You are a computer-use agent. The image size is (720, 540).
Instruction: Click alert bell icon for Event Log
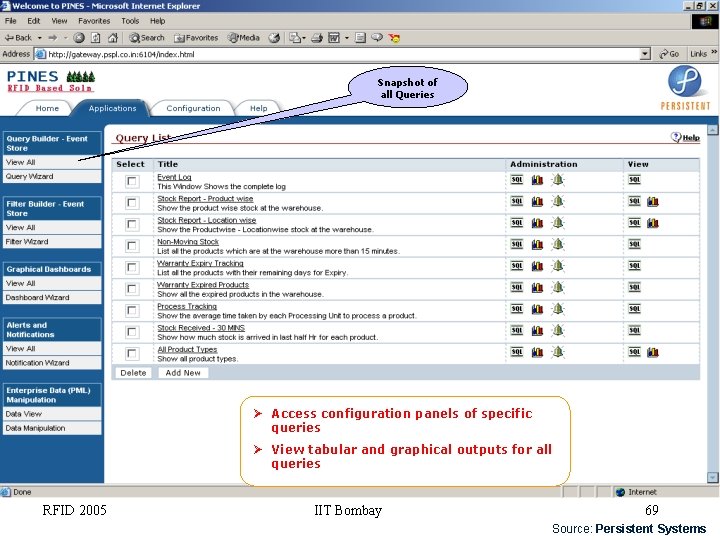click(558, 180)
